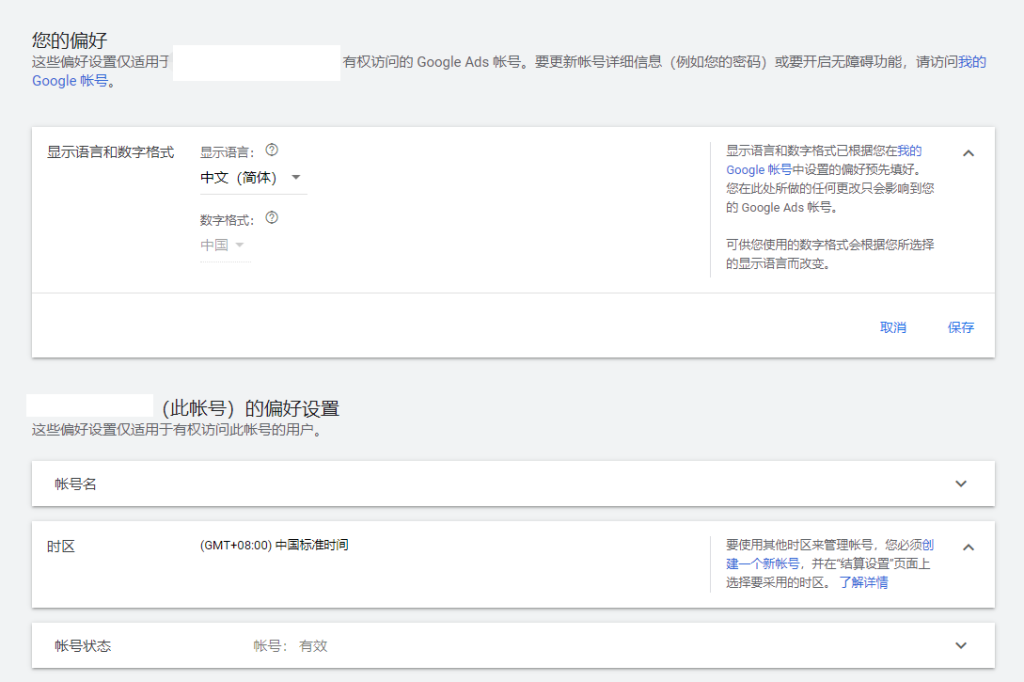Click the 时区 section label
The height and width of the screenshot is (682, 1024).
61,546
